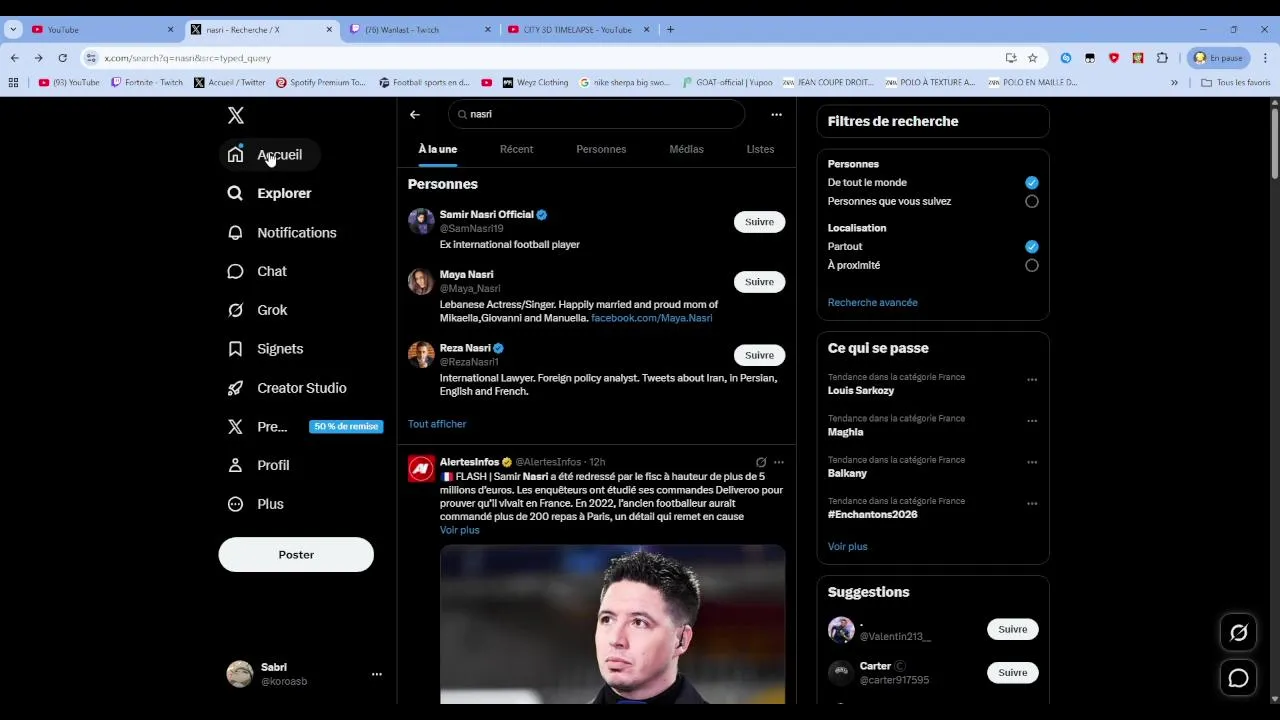Select 'Personnes que vous suivez' radio option
1280x720 pixels.
coord(1032,201)
